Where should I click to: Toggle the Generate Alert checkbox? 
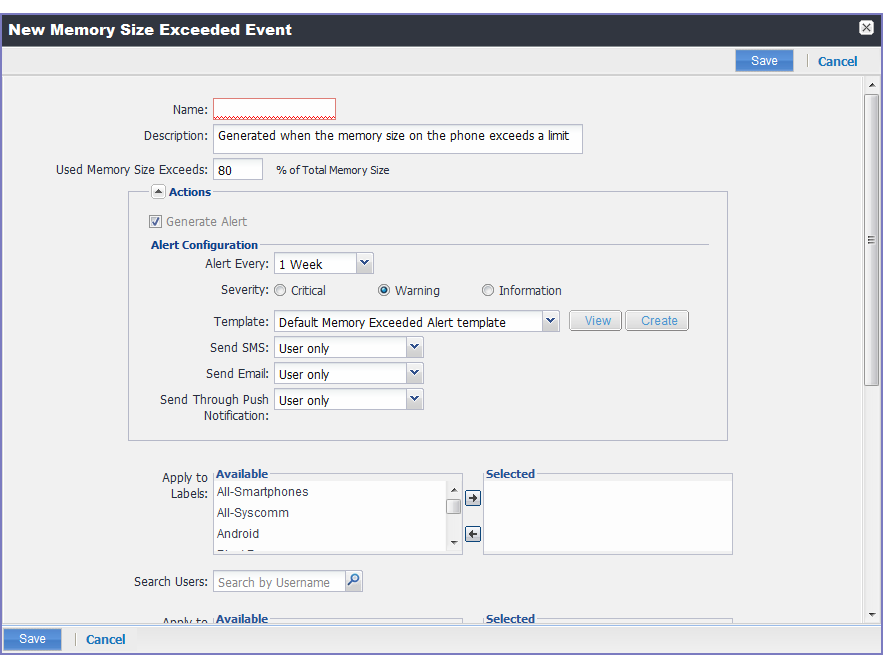coord(155,222)
